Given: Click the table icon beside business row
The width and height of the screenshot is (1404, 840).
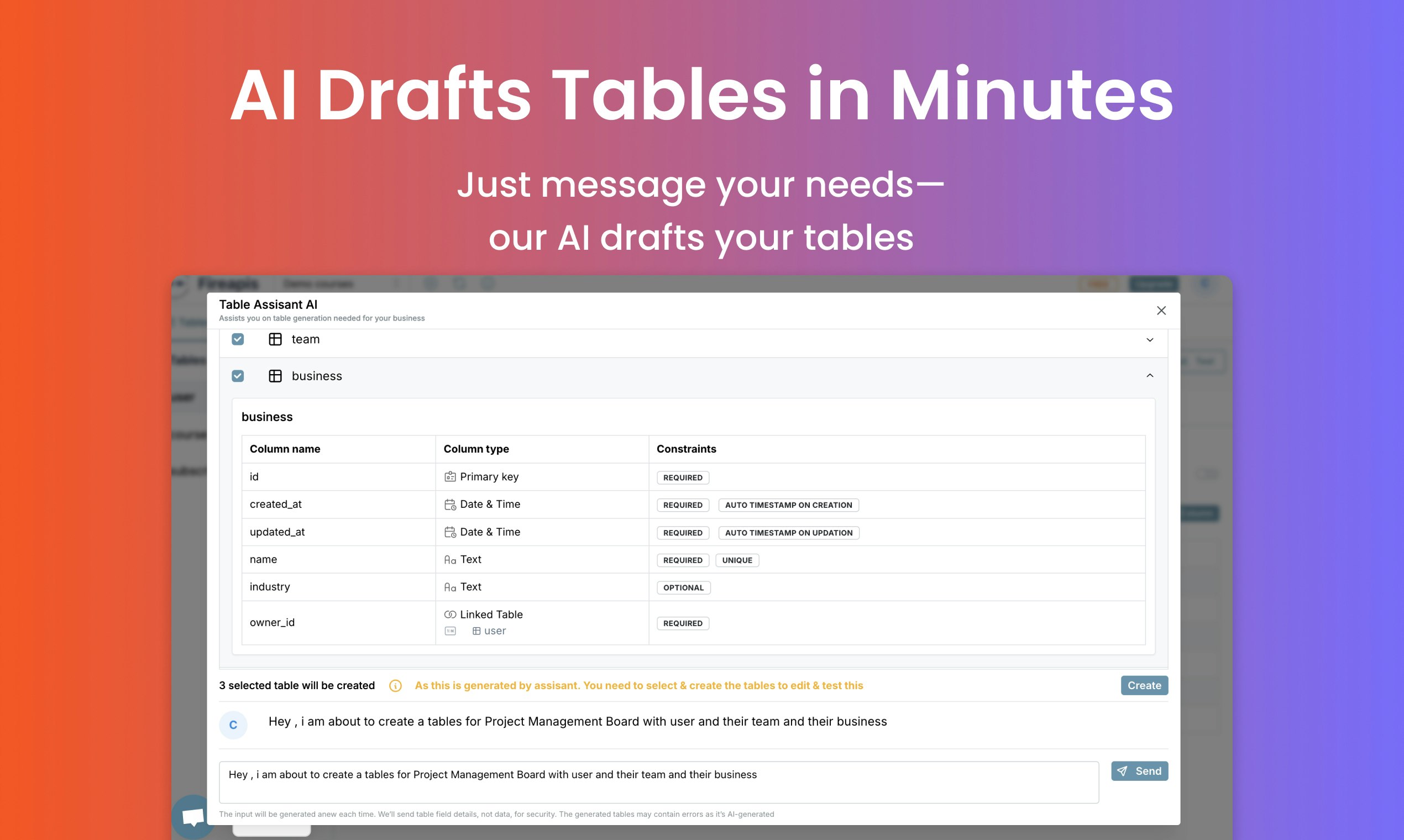Looking at the screenshot, I should [275, 376].
